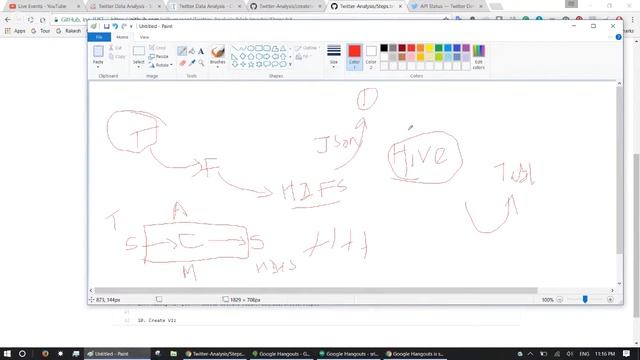Screen dimensions: 640x360
Task: Click the zoom slider handle in Paint
Action: pos(585,300)
